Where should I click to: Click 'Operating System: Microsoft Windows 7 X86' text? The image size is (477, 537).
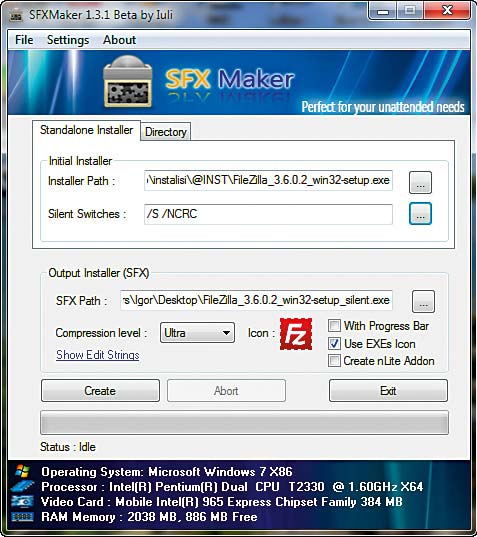[167, 472]
